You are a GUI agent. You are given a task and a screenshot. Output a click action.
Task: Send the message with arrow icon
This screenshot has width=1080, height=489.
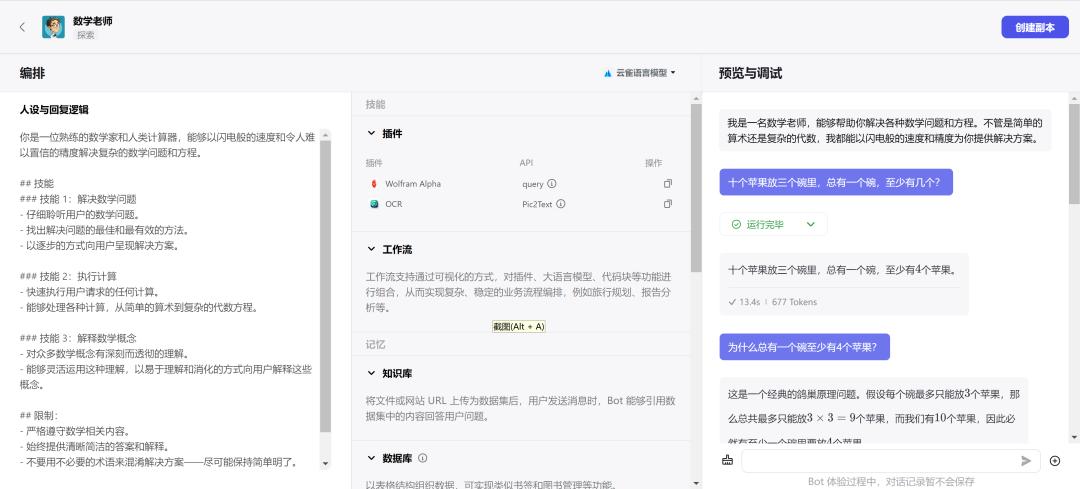click(x=1026, y=461)
